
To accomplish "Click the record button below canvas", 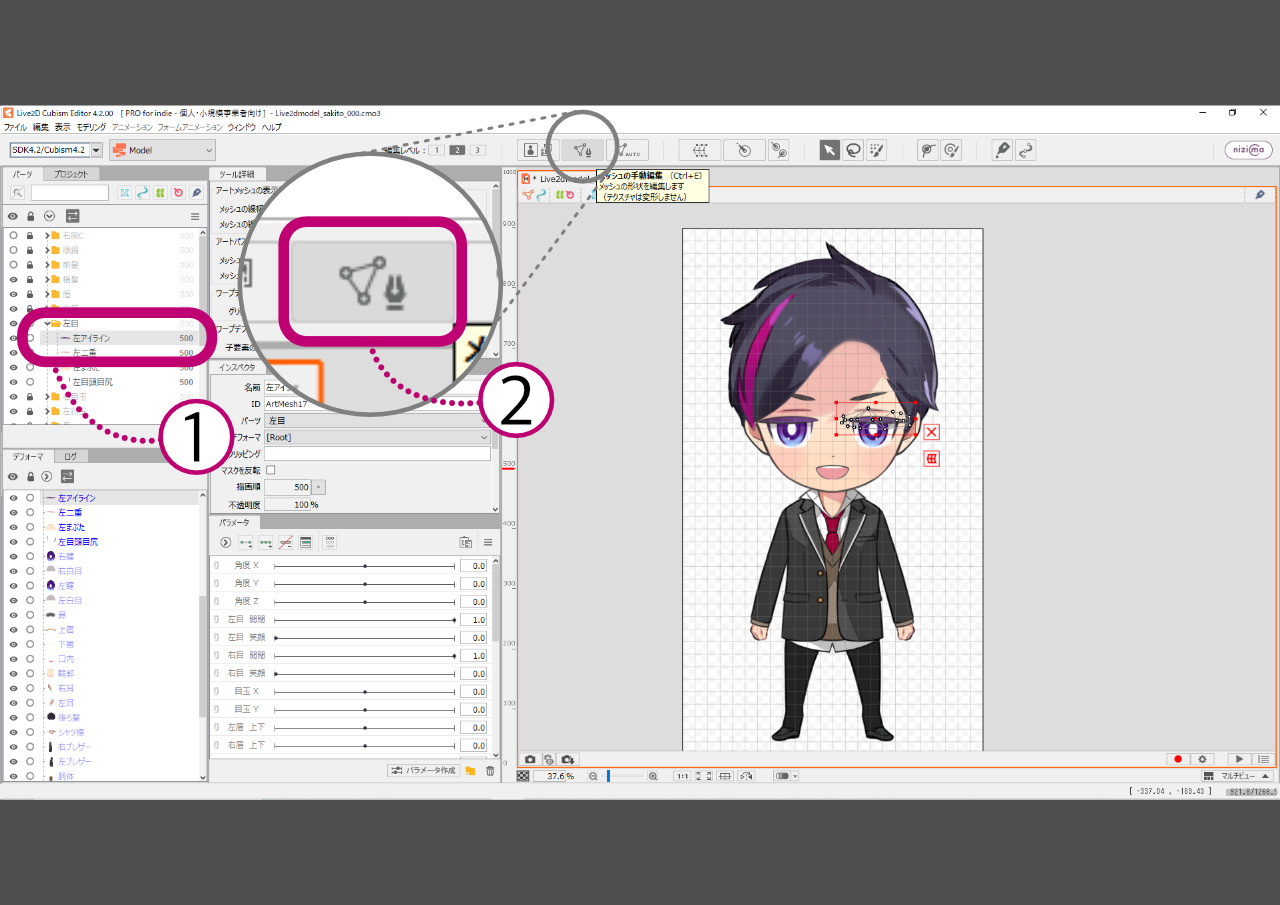I will (1178, 760).
